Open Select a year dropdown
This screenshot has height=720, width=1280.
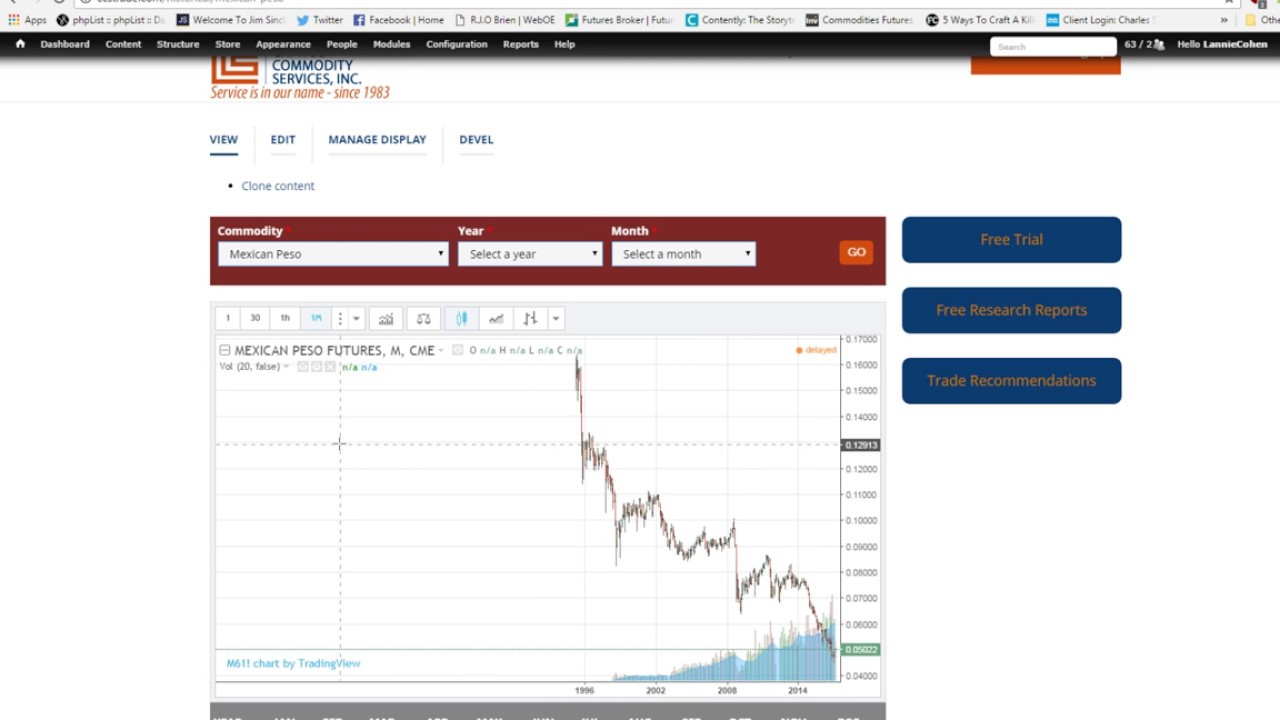pyautogui.click(x=530, y=254)
